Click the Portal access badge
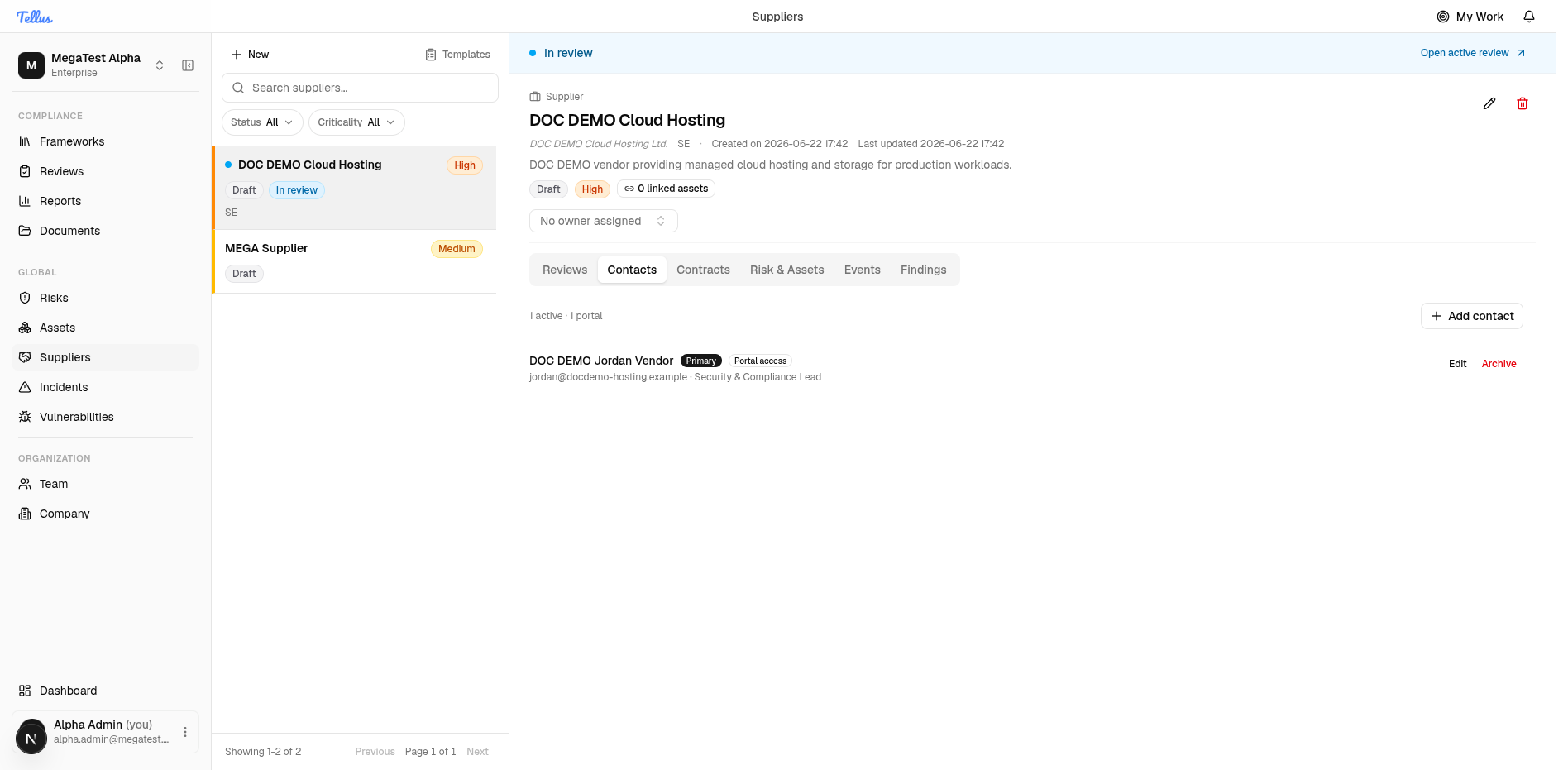Image resolution: width=1568 pixels, height=770 pixels. [760, 361]
